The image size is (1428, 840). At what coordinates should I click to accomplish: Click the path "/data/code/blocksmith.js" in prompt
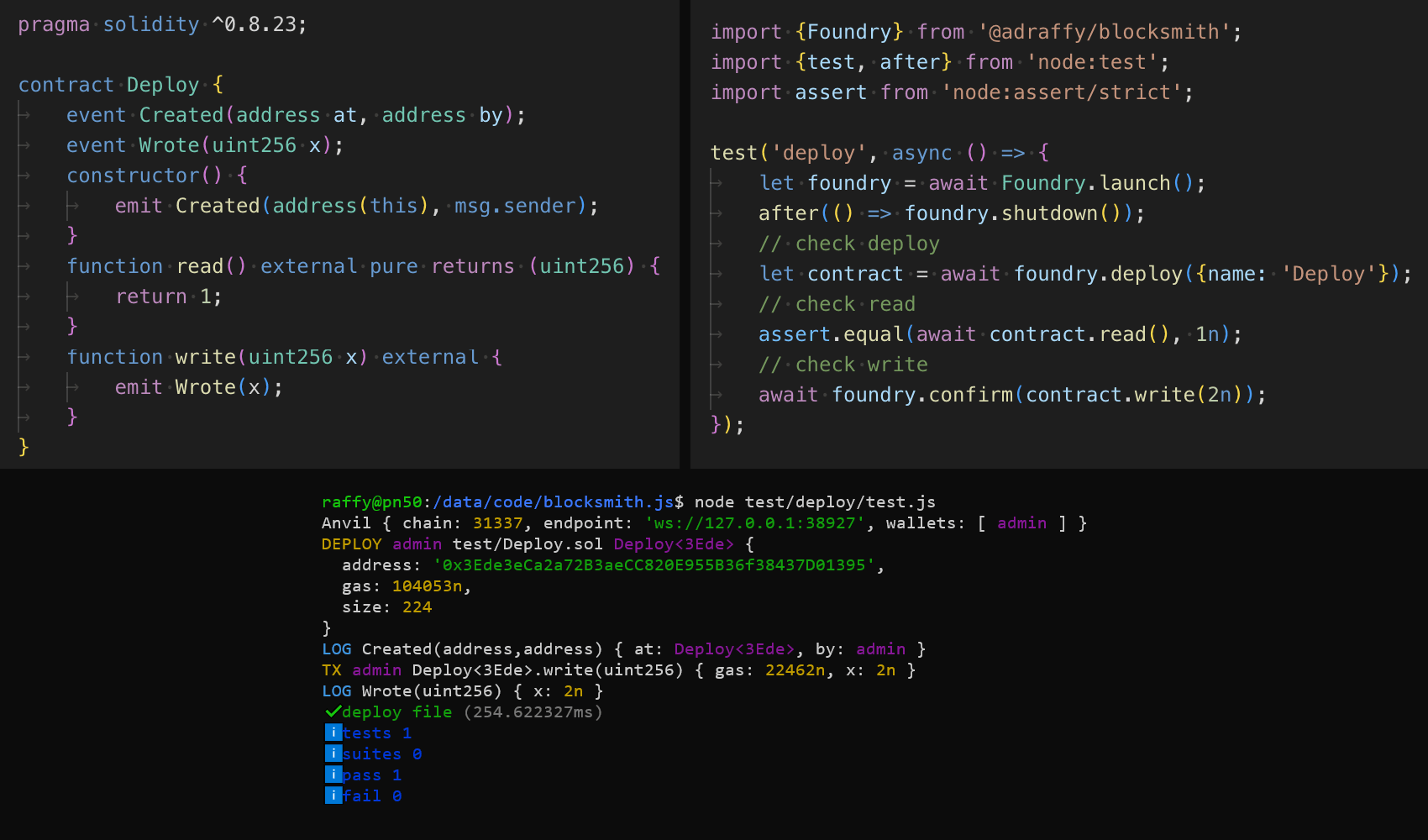(x=550, y=501)
